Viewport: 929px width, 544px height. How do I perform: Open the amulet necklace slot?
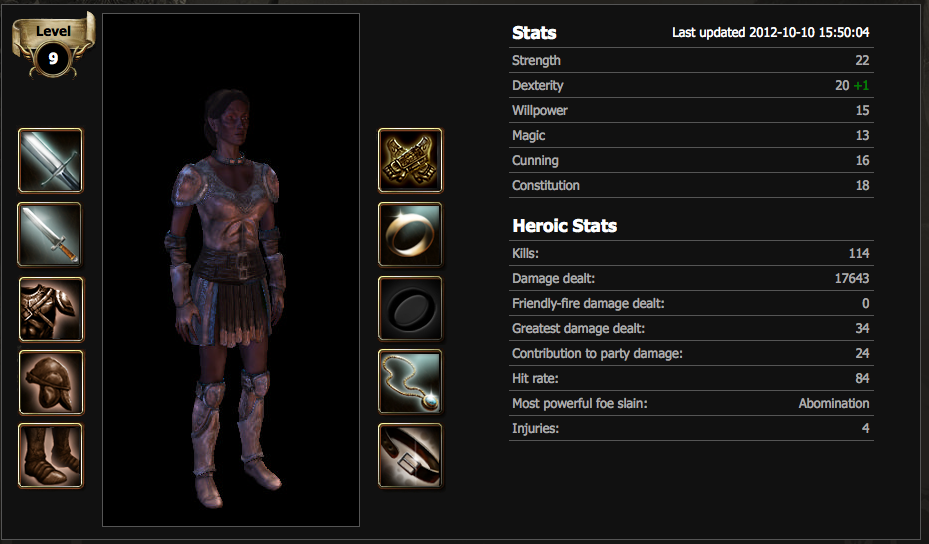point(410,382)
